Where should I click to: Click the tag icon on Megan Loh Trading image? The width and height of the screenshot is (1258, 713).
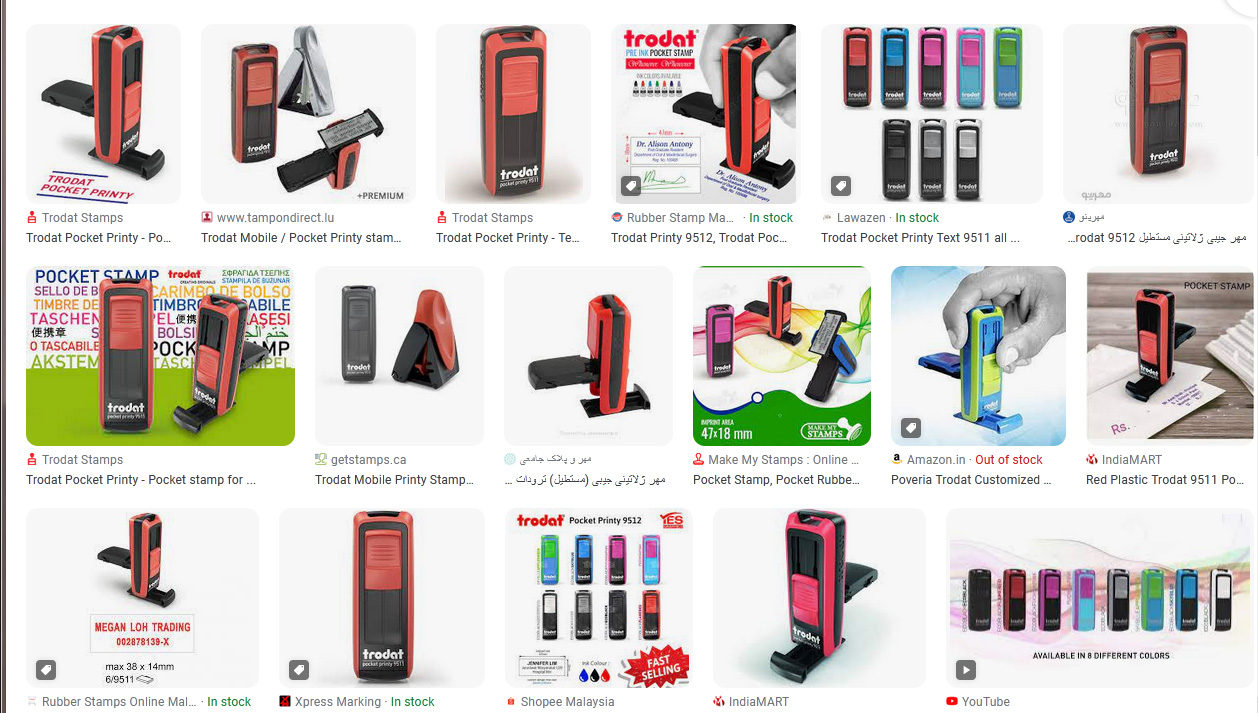(x=46, y=670)
